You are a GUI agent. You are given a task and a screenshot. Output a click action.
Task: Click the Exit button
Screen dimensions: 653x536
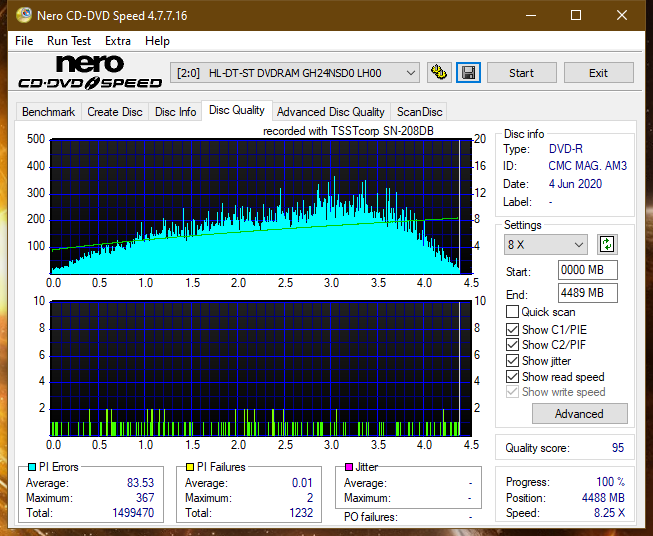click(598, 73)
